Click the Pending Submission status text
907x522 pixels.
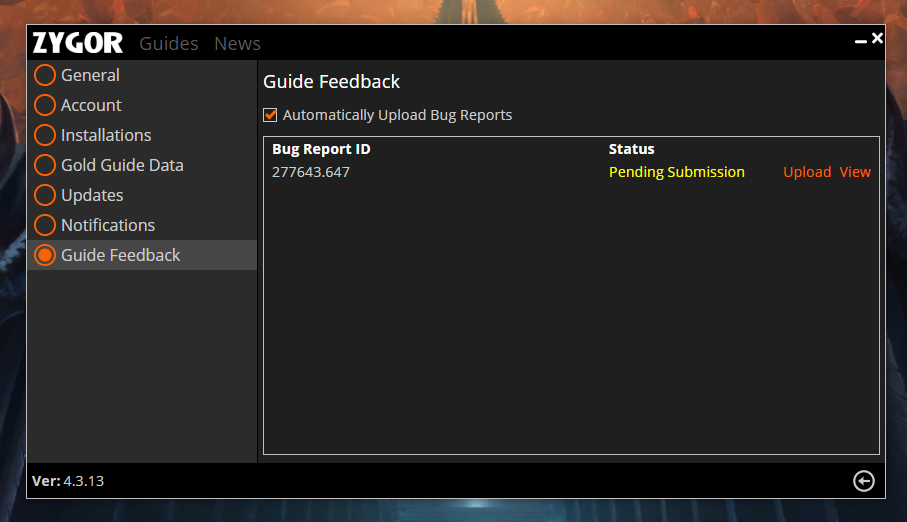pos(677,172)
